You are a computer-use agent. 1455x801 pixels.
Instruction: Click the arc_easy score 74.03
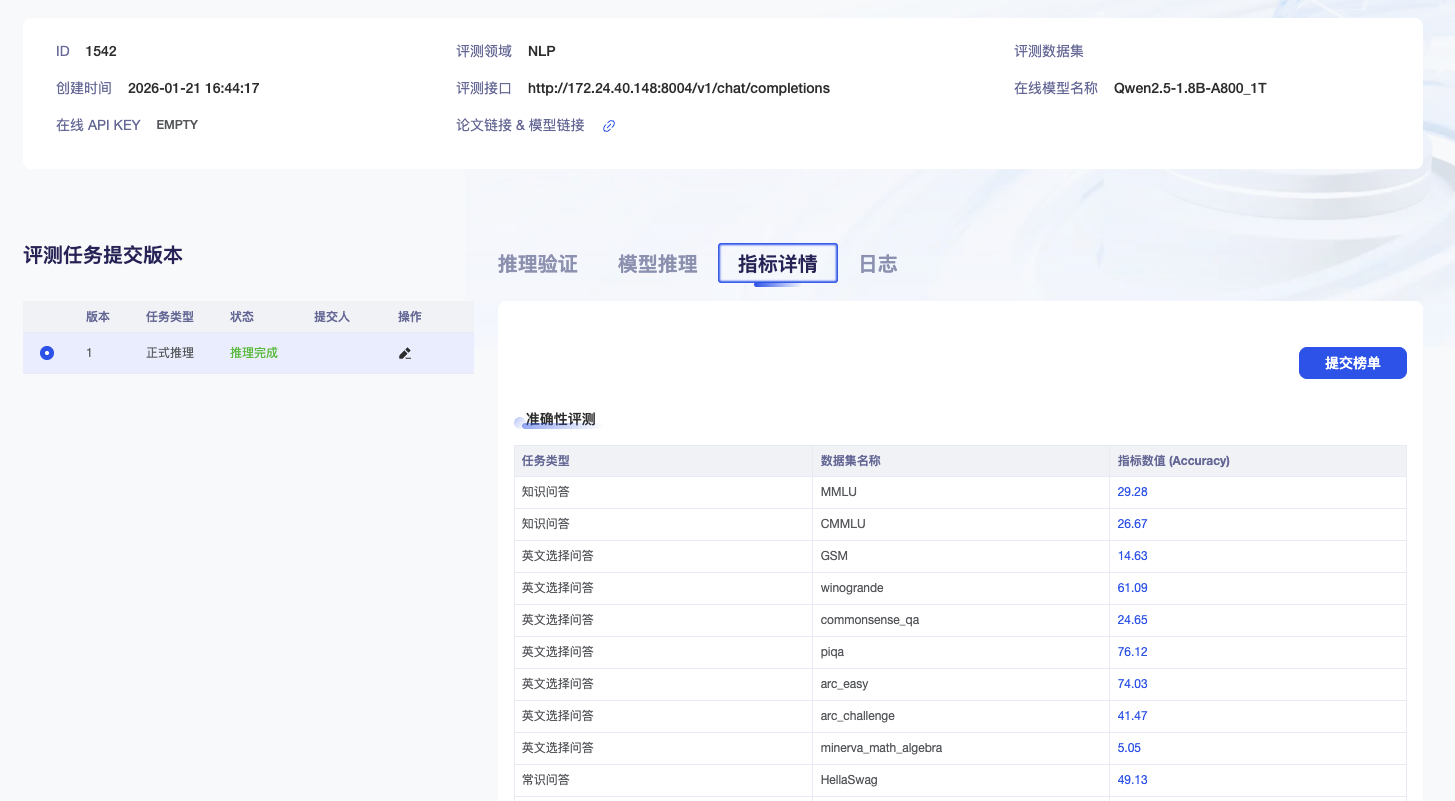coord(1132,683)
